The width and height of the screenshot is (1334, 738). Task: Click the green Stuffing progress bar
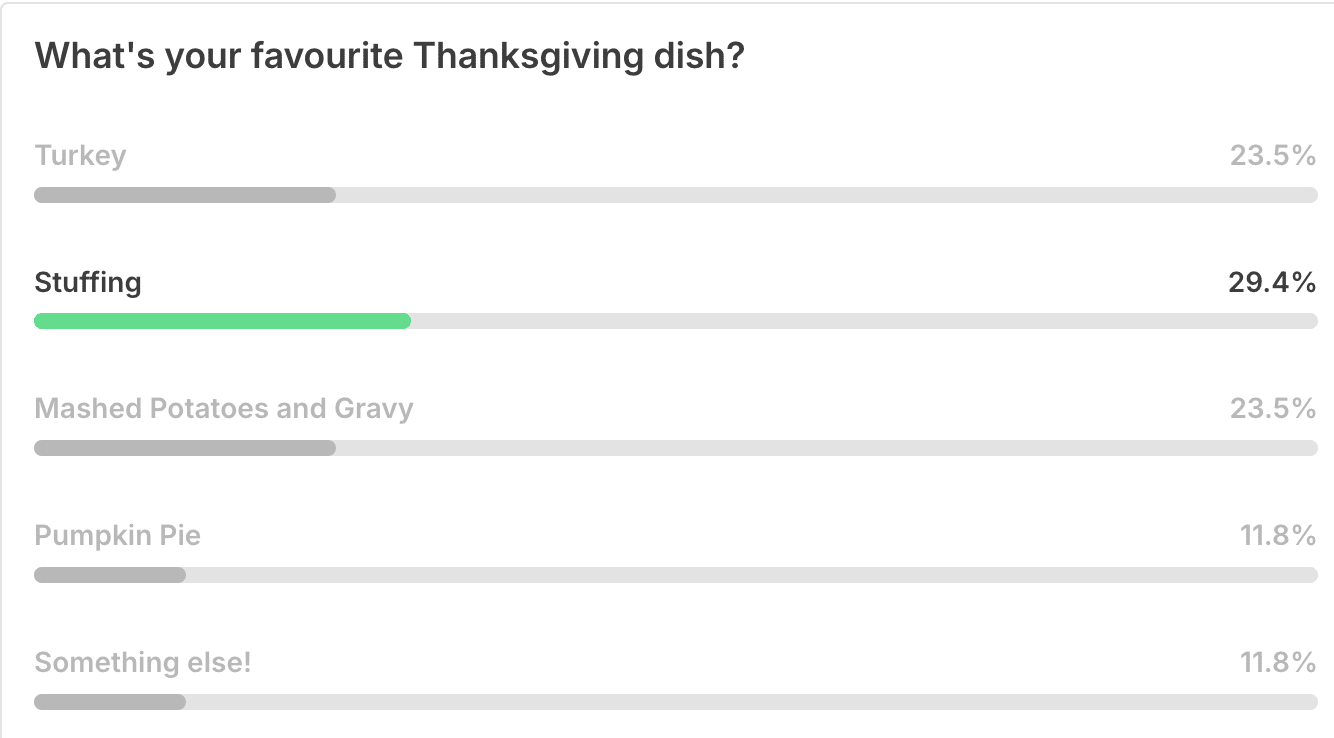point(222,321)
